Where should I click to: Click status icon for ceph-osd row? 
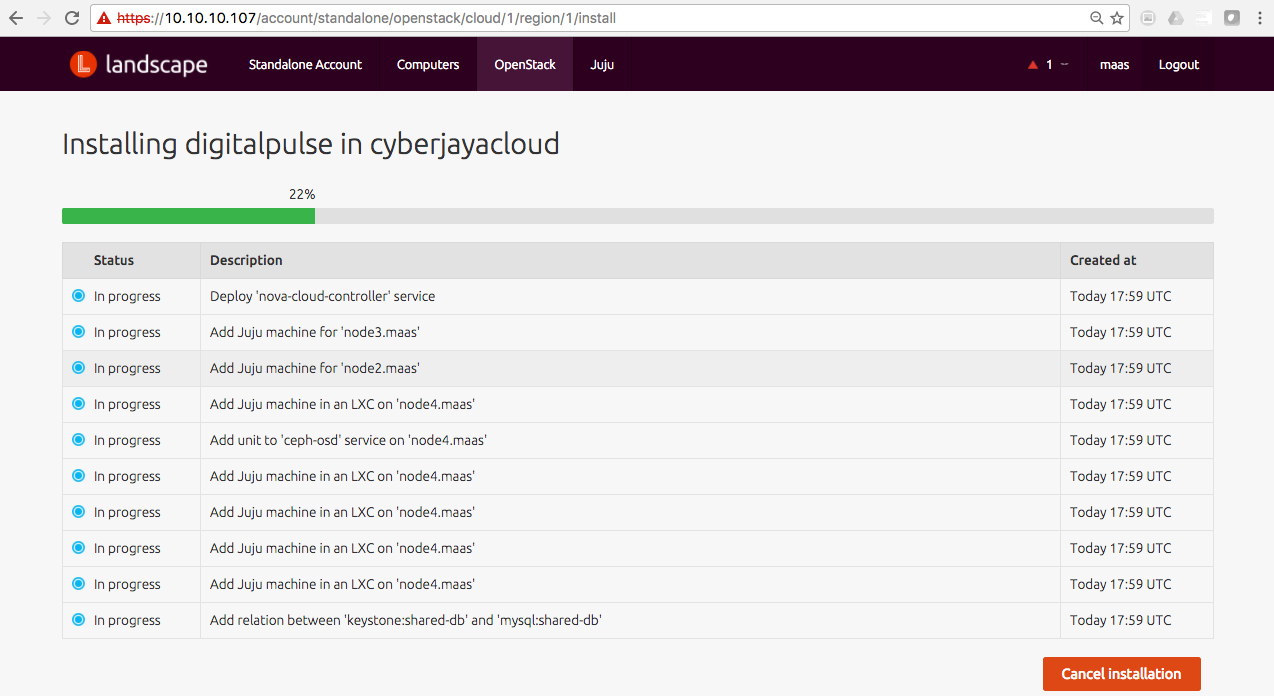78,440
